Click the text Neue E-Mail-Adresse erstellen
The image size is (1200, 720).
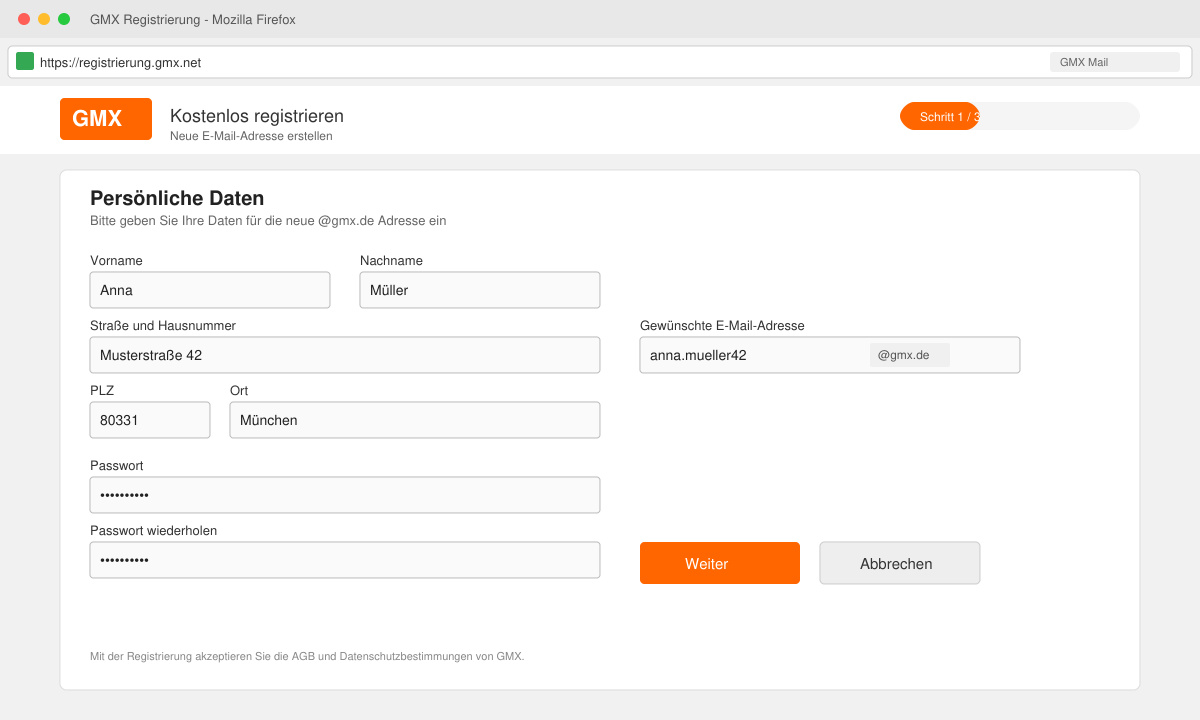pos(251,136)
